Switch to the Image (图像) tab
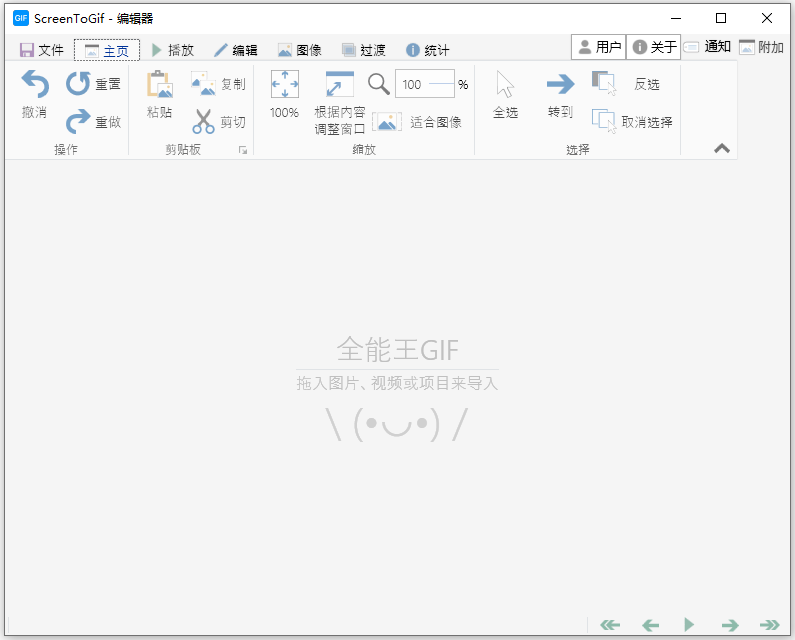This screenshot has width=795, height=640. [300, 50]
